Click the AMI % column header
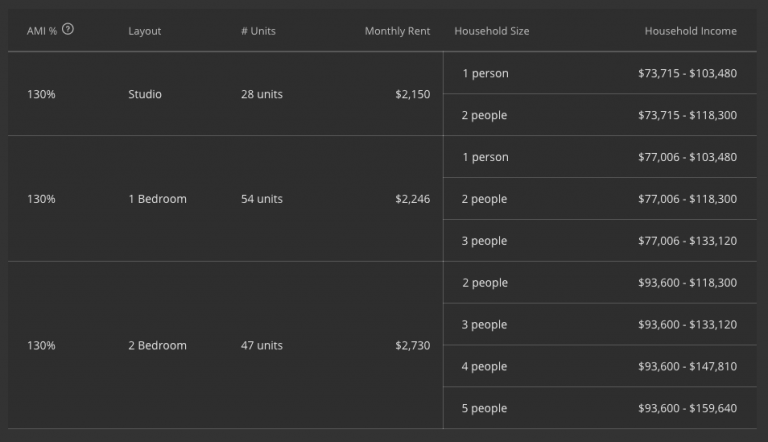Image resolution: width=768 pixels, height=442 pixels. click(x=41, y=31)
